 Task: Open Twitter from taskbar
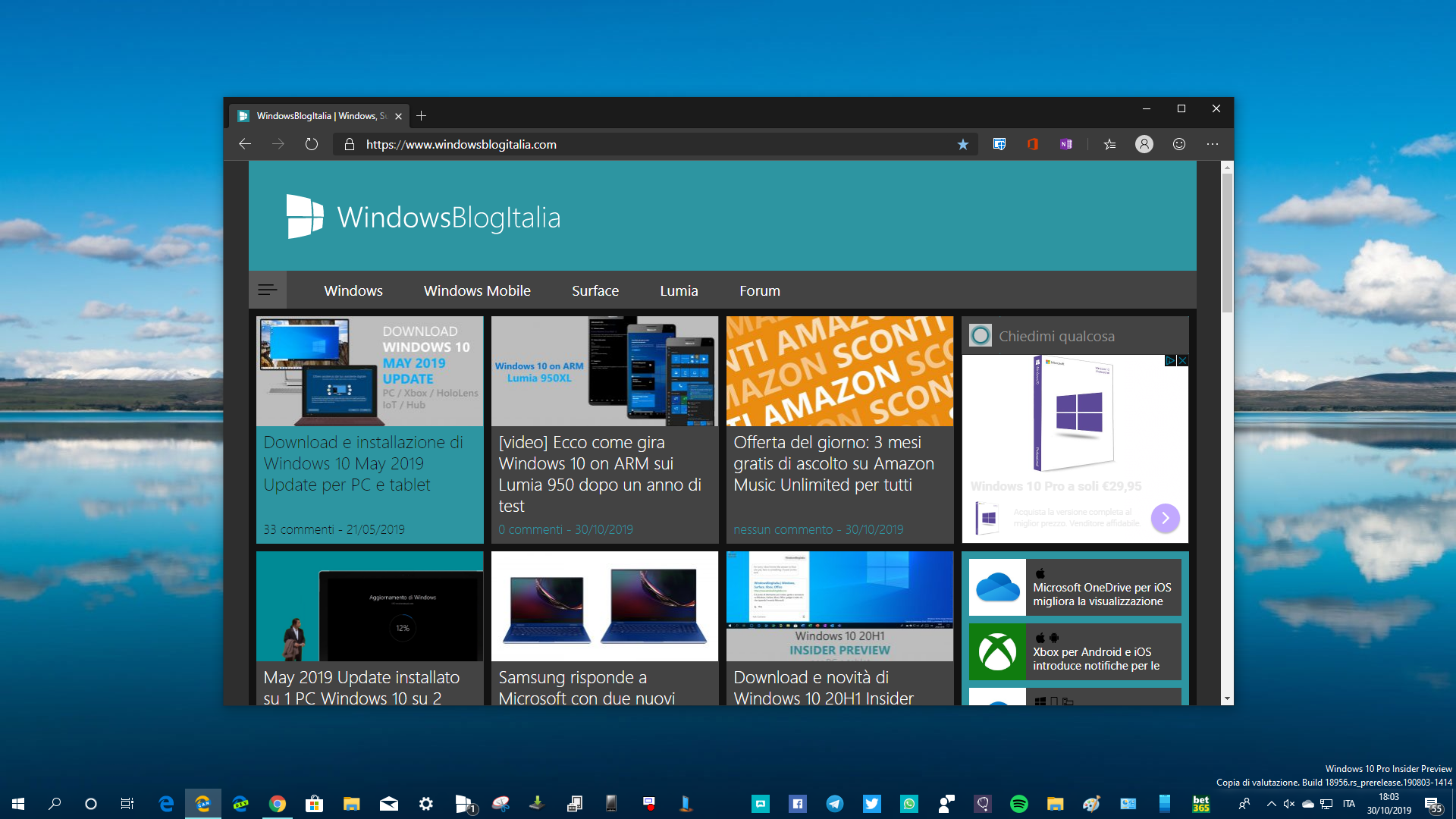pyautogui.click(x=872, y=804)
